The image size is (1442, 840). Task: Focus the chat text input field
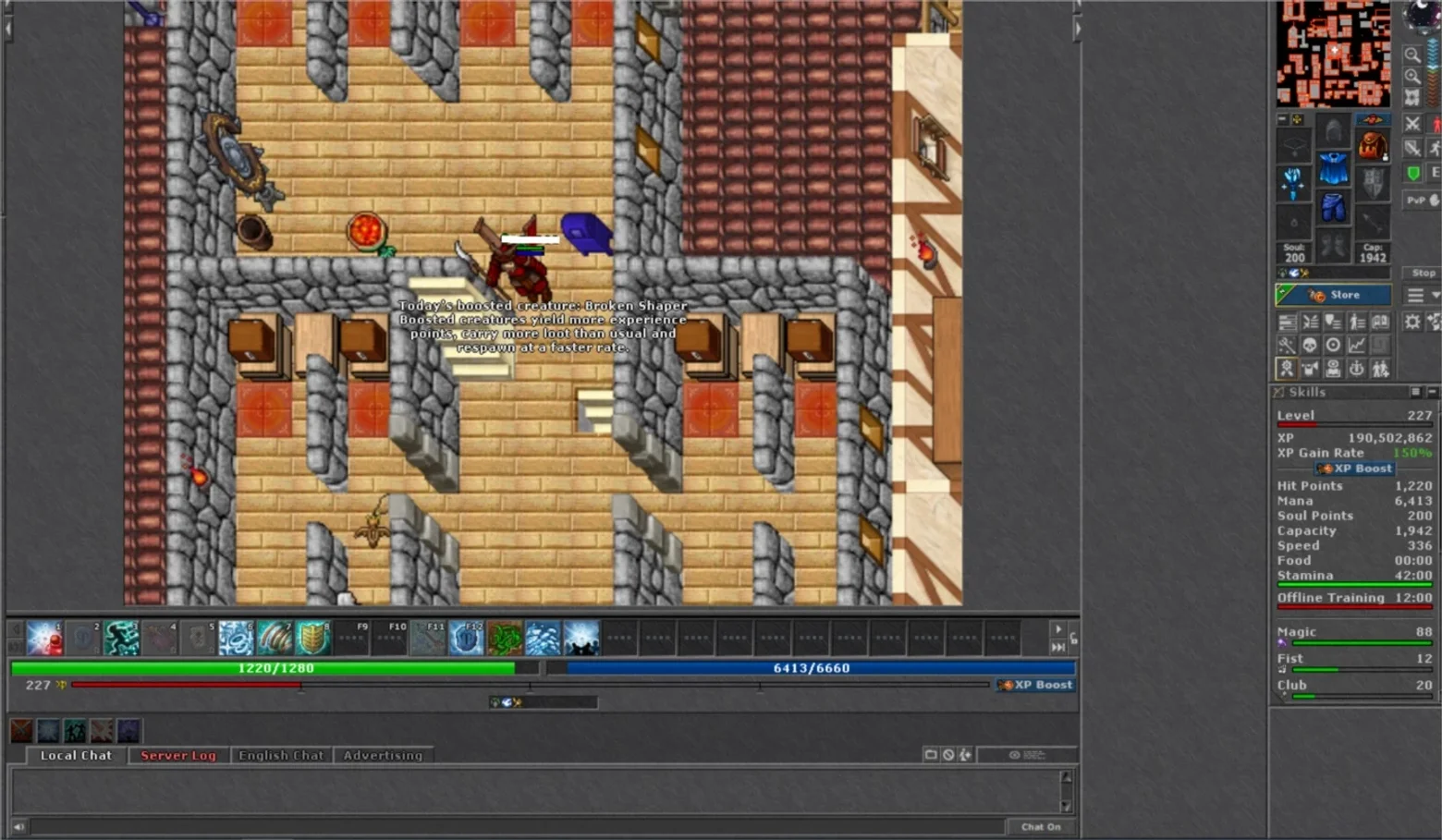tap(516, 826)
